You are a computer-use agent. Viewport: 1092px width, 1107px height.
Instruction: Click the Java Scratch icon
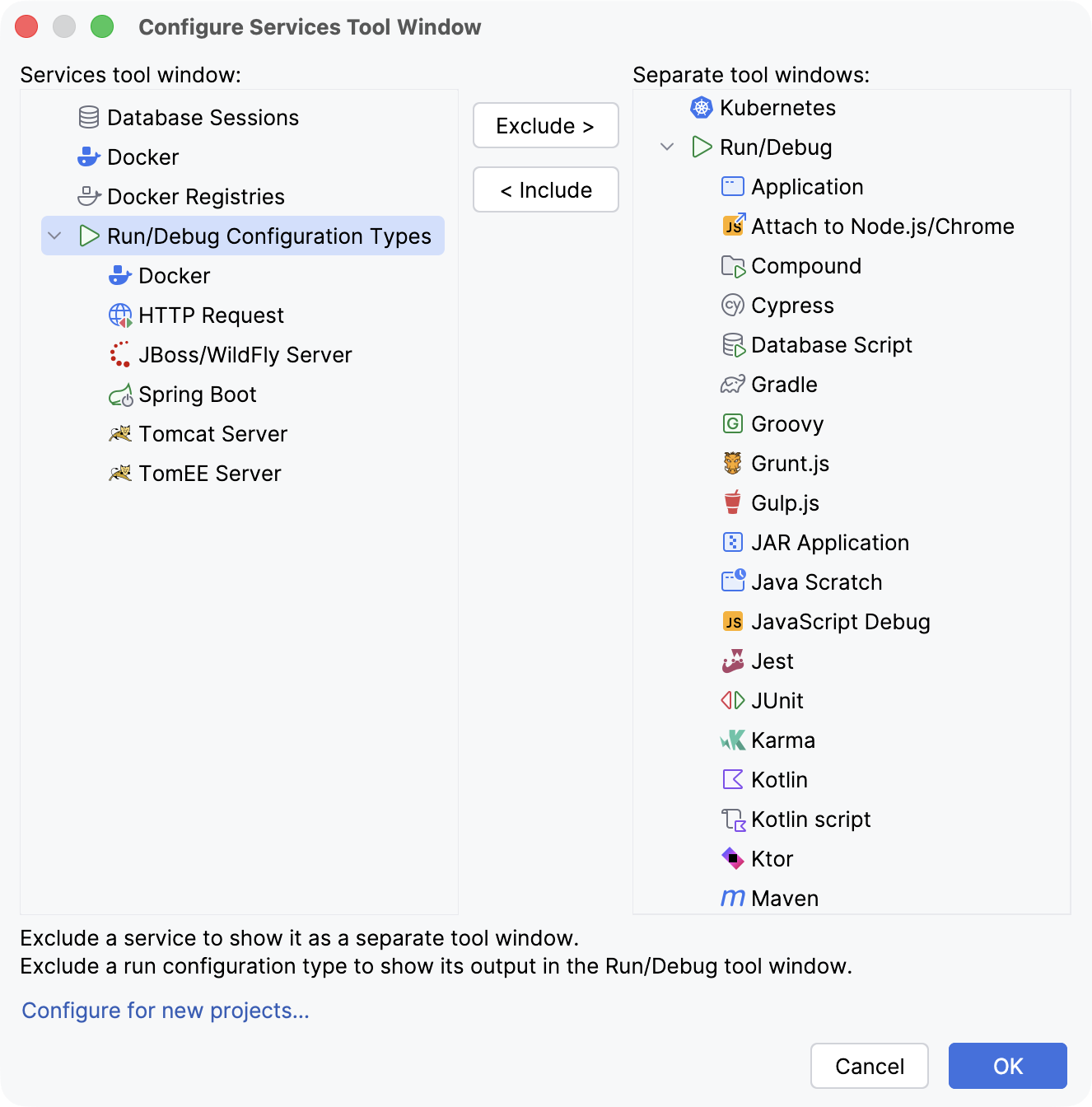[x=733, y=581]
